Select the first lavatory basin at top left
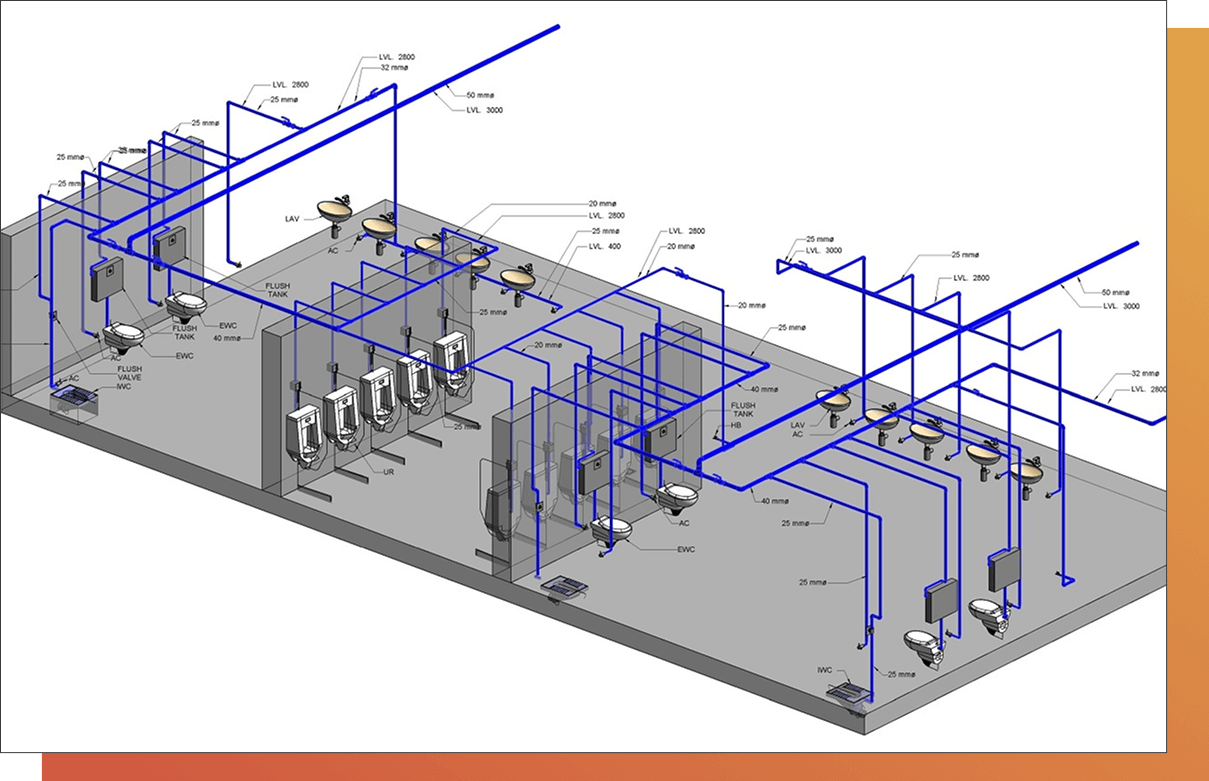Image resolution: width=1209 pixels, height=781 pixels. [x=335, y=209]
